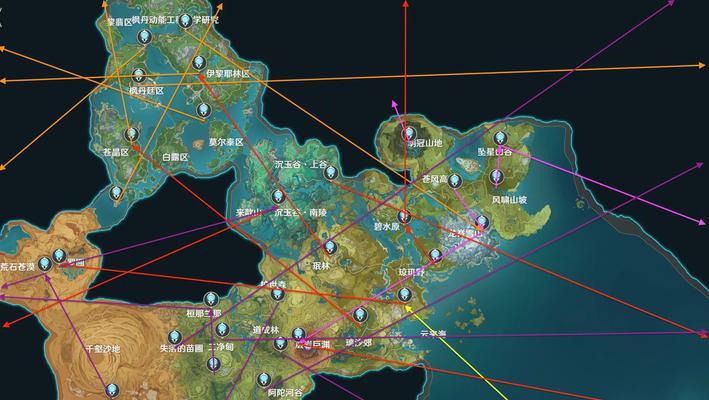This screenshot has width=709, height=400.
Task: Select the statue icon above 层岩巨渊
Action: 298,335
